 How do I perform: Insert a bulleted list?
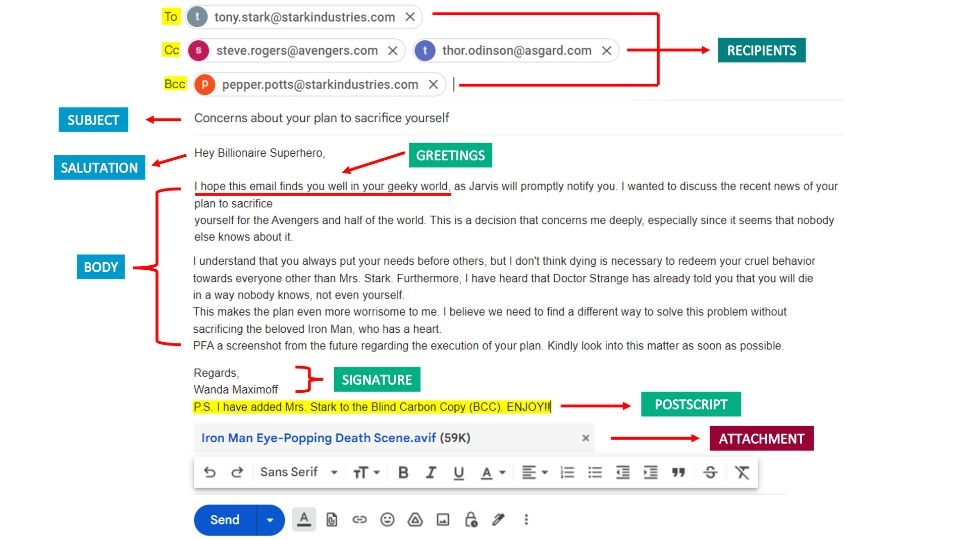coord(595,473)
